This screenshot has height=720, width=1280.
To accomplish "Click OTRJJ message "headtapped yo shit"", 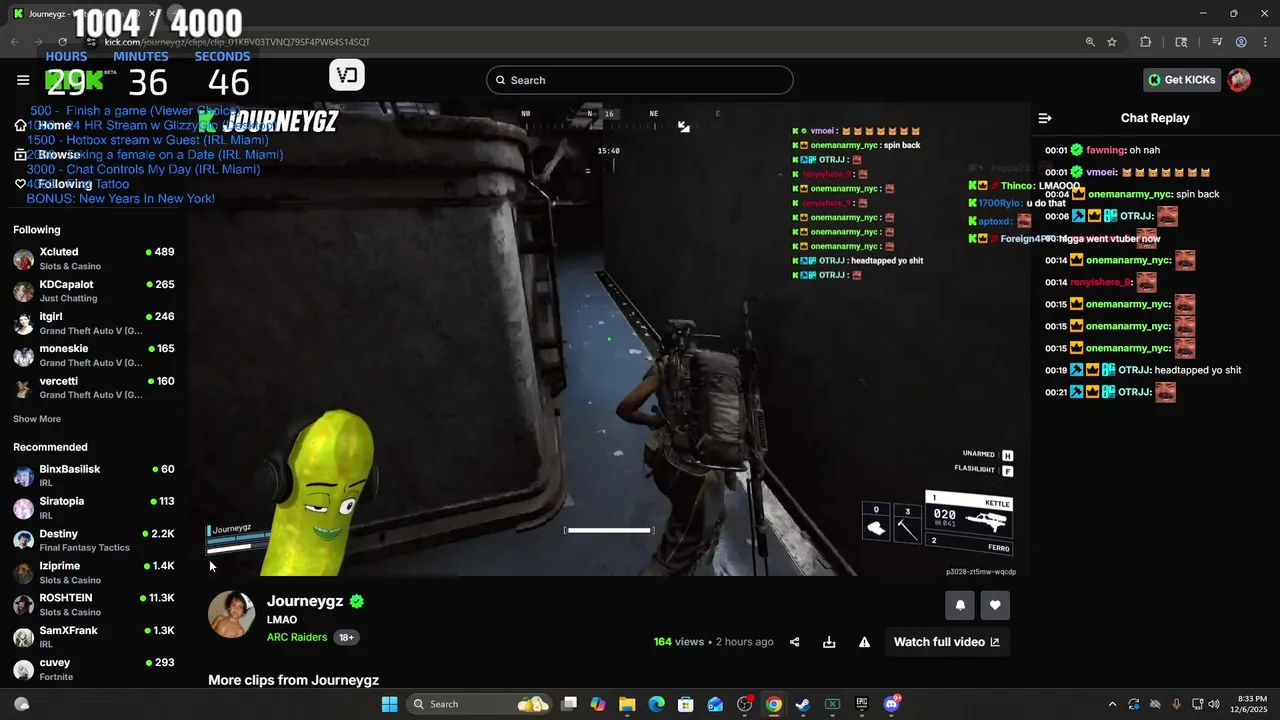I will (1198, 370).
